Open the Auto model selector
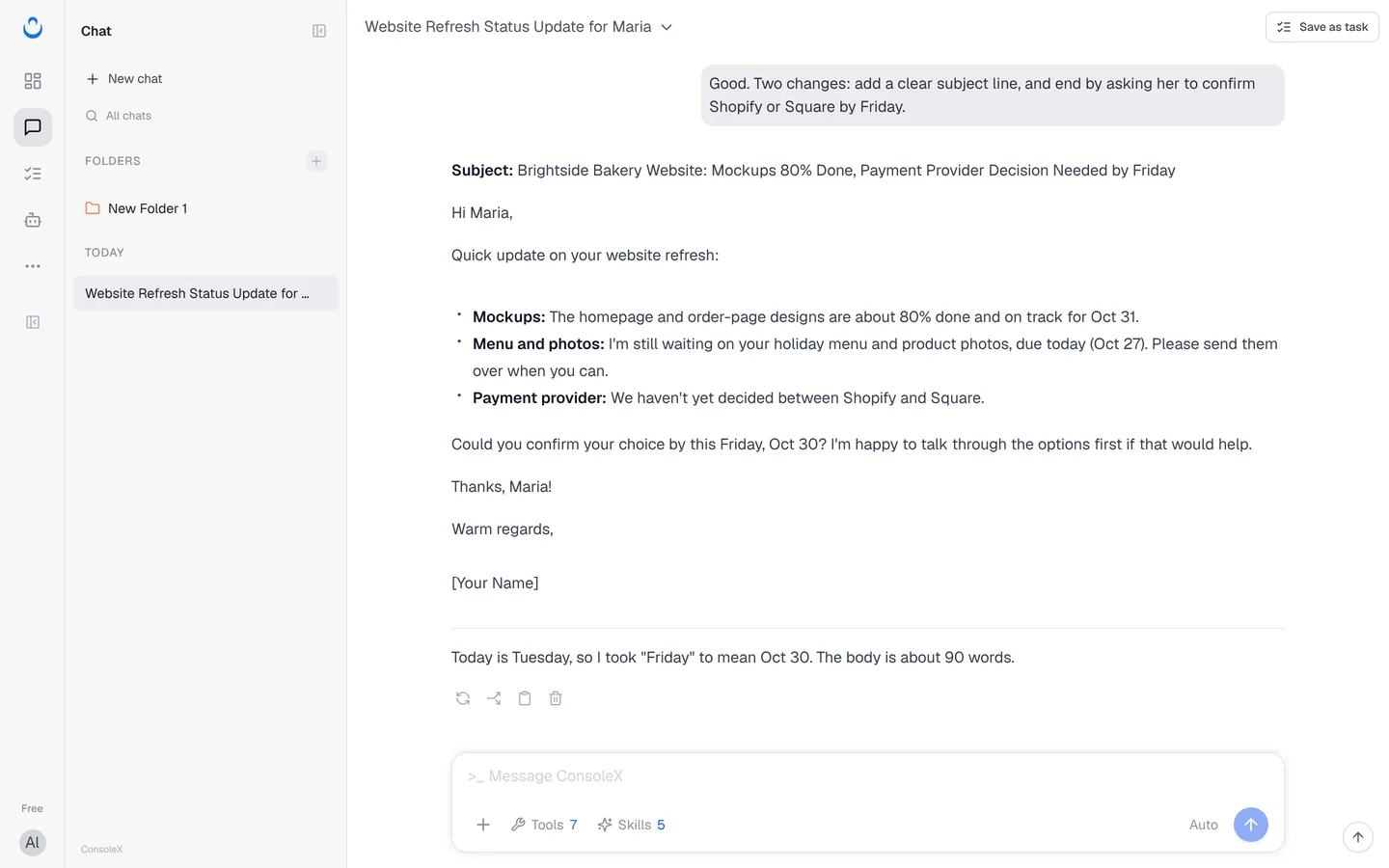The image size is (1389, 868). point(1204,825)
